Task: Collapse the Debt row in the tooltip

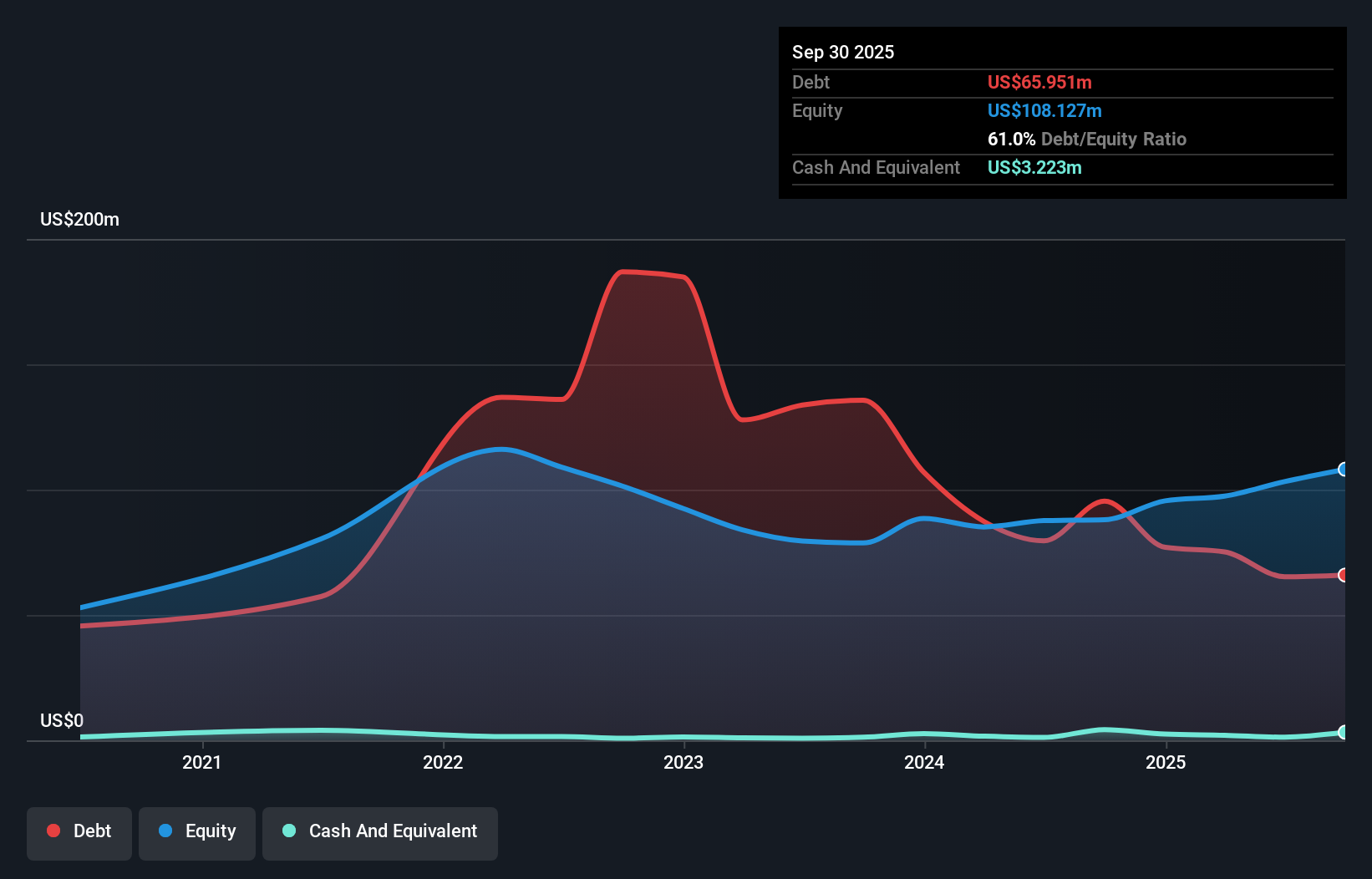Action: (x=810, y=82)
